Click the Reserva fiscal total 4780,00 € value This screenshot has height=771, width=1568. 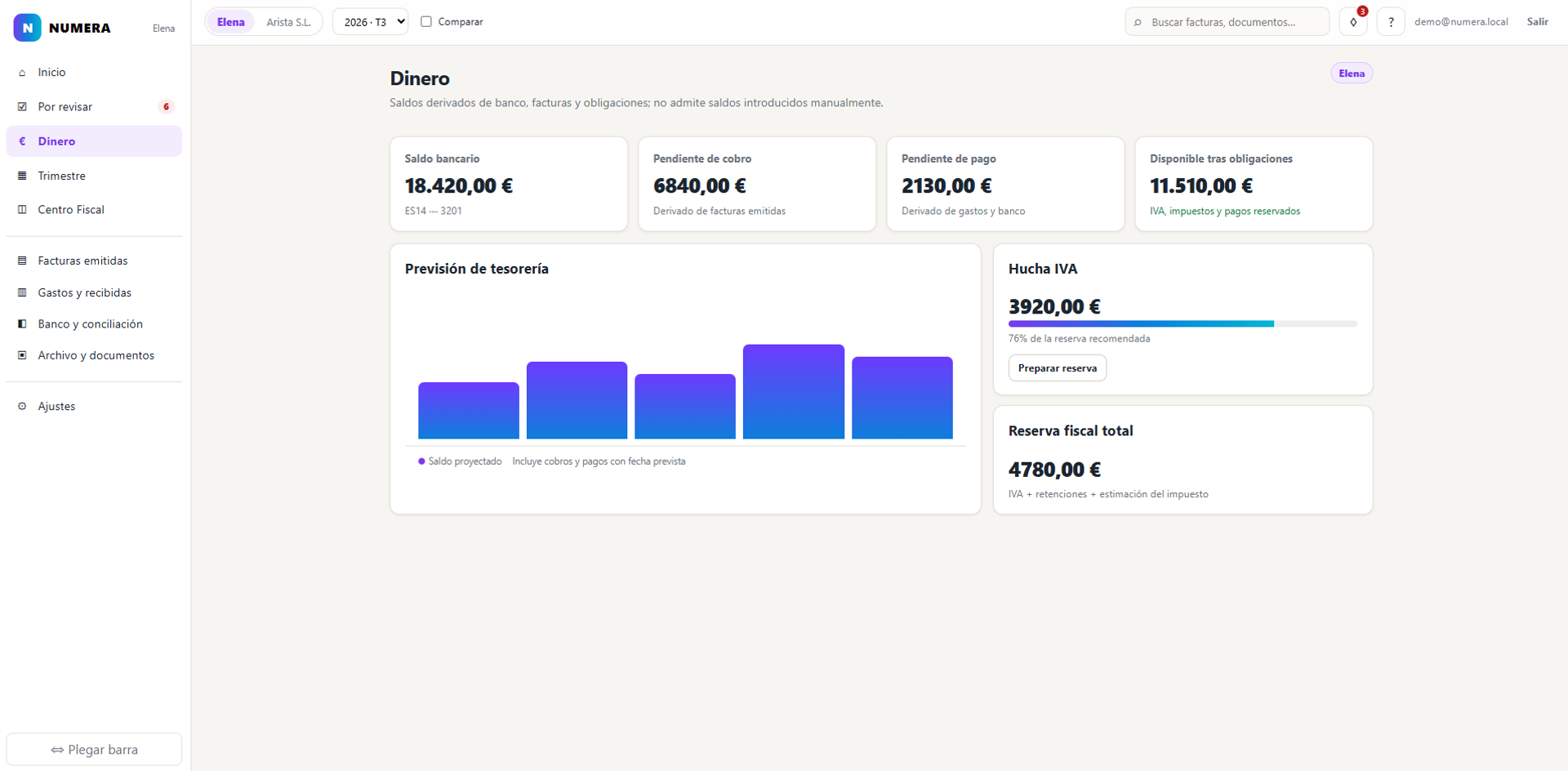(x=1054, y=470)
